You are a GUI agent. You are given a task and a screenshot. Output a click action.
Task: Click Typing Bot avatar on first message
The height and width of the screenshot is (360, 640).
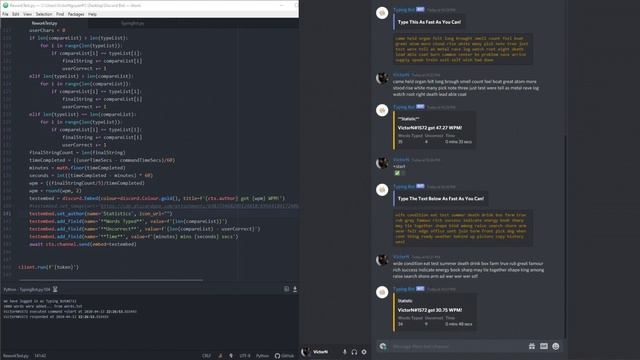382,13
